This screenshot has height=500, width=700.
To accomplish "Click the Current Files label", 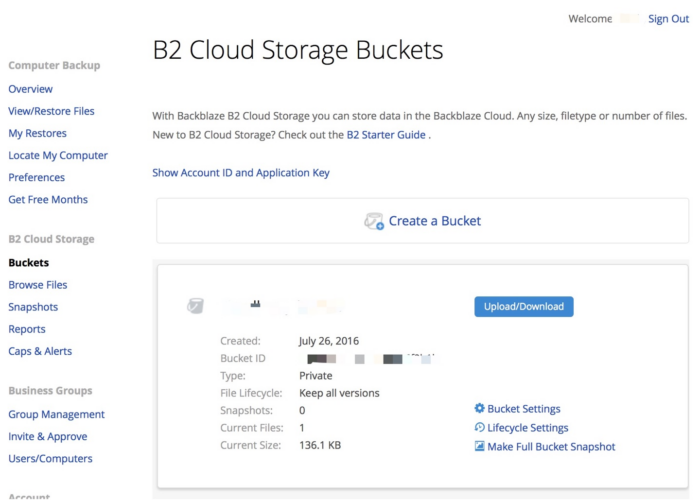I will (252, 428).
